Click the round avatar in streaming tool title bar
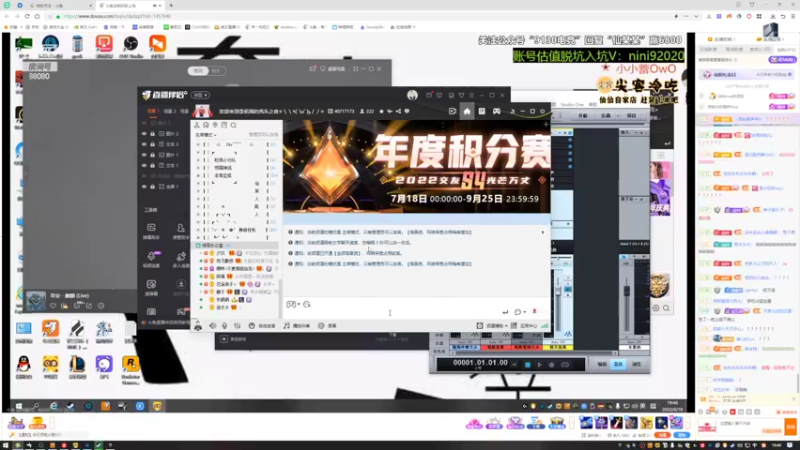800x450 pixels. tap(412, 95)
